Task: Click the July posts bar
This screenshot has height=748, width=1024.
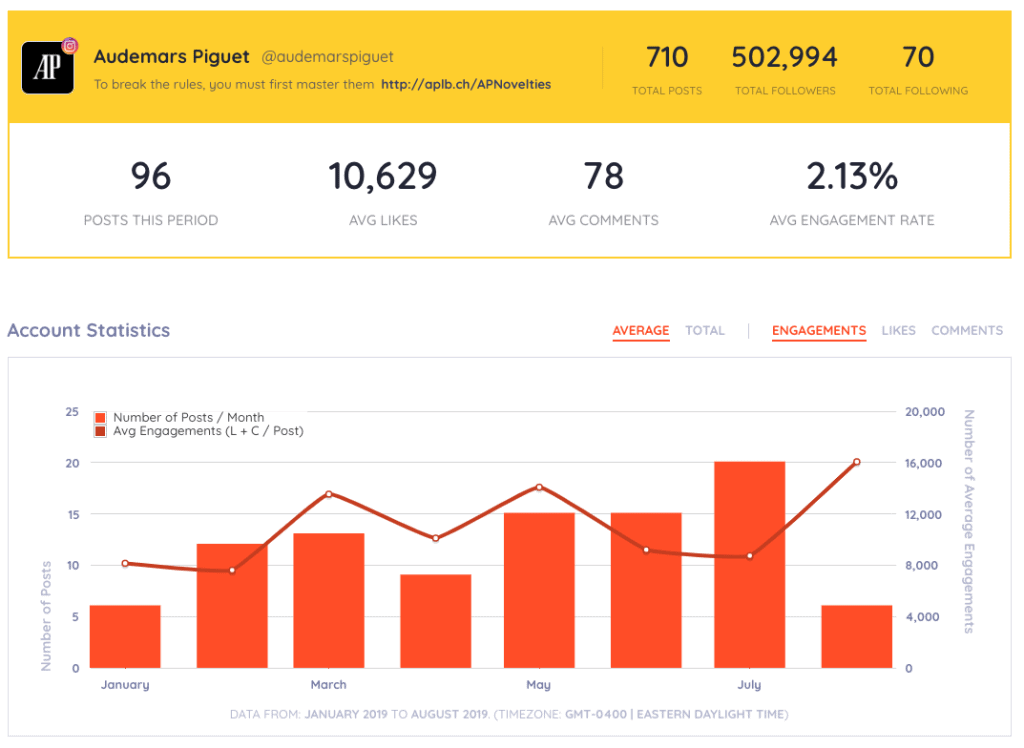Action: [x=750, y=565]
